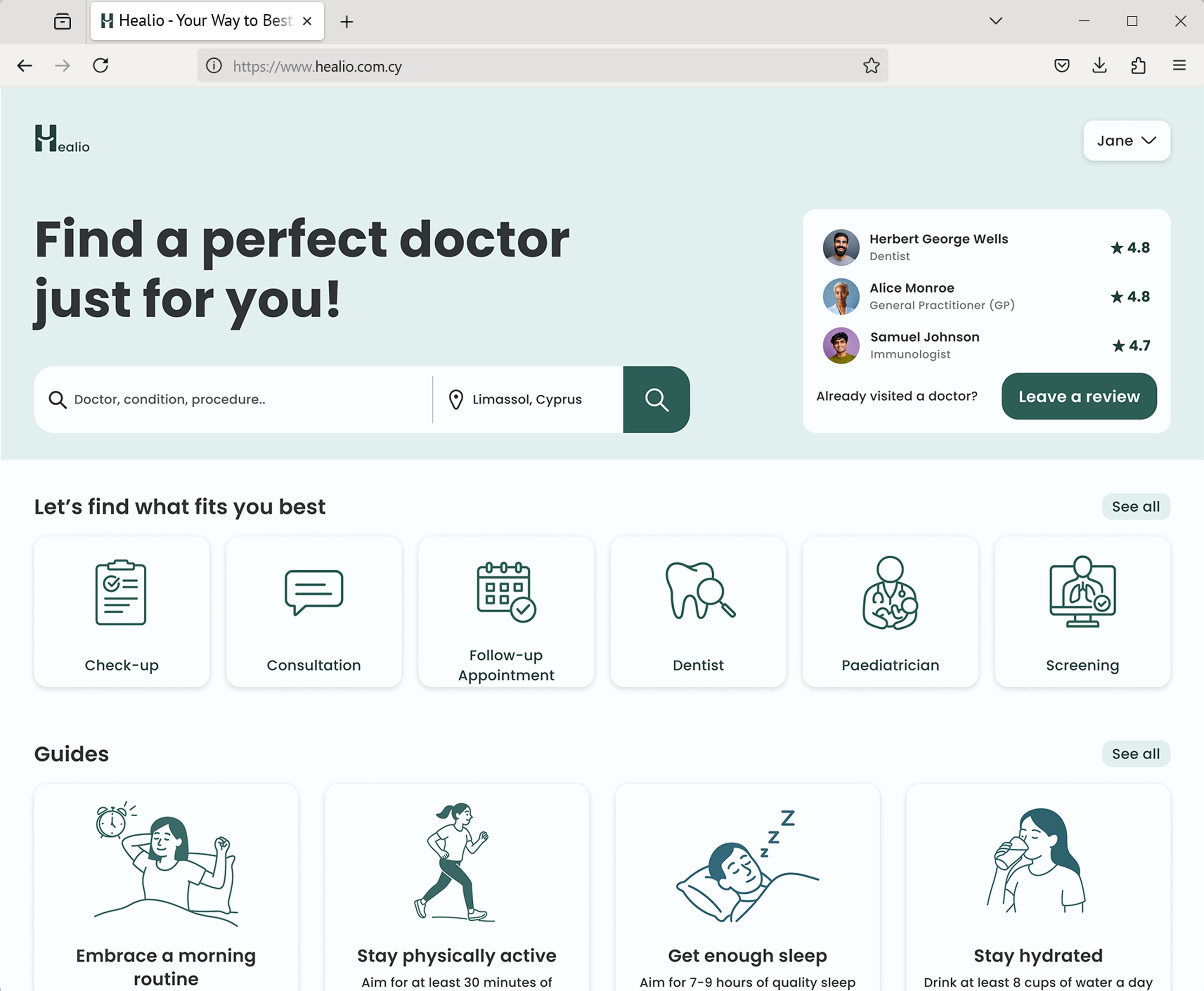Bookmark this page with the star icon
The image size is (1204, 991).
point(870,66)
